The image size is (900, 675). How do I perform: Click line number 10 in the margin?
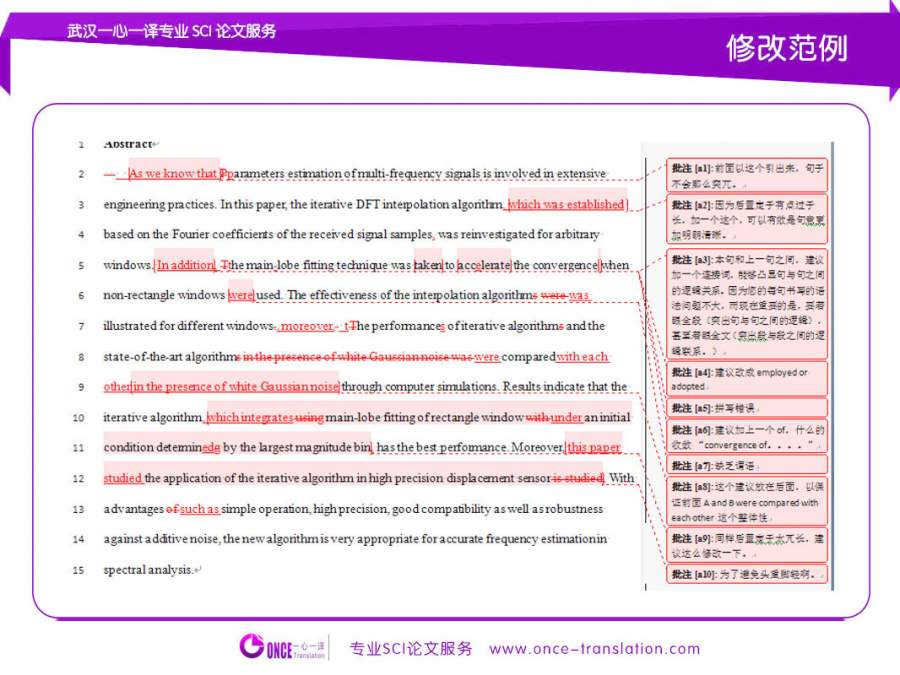coord(79,418)
